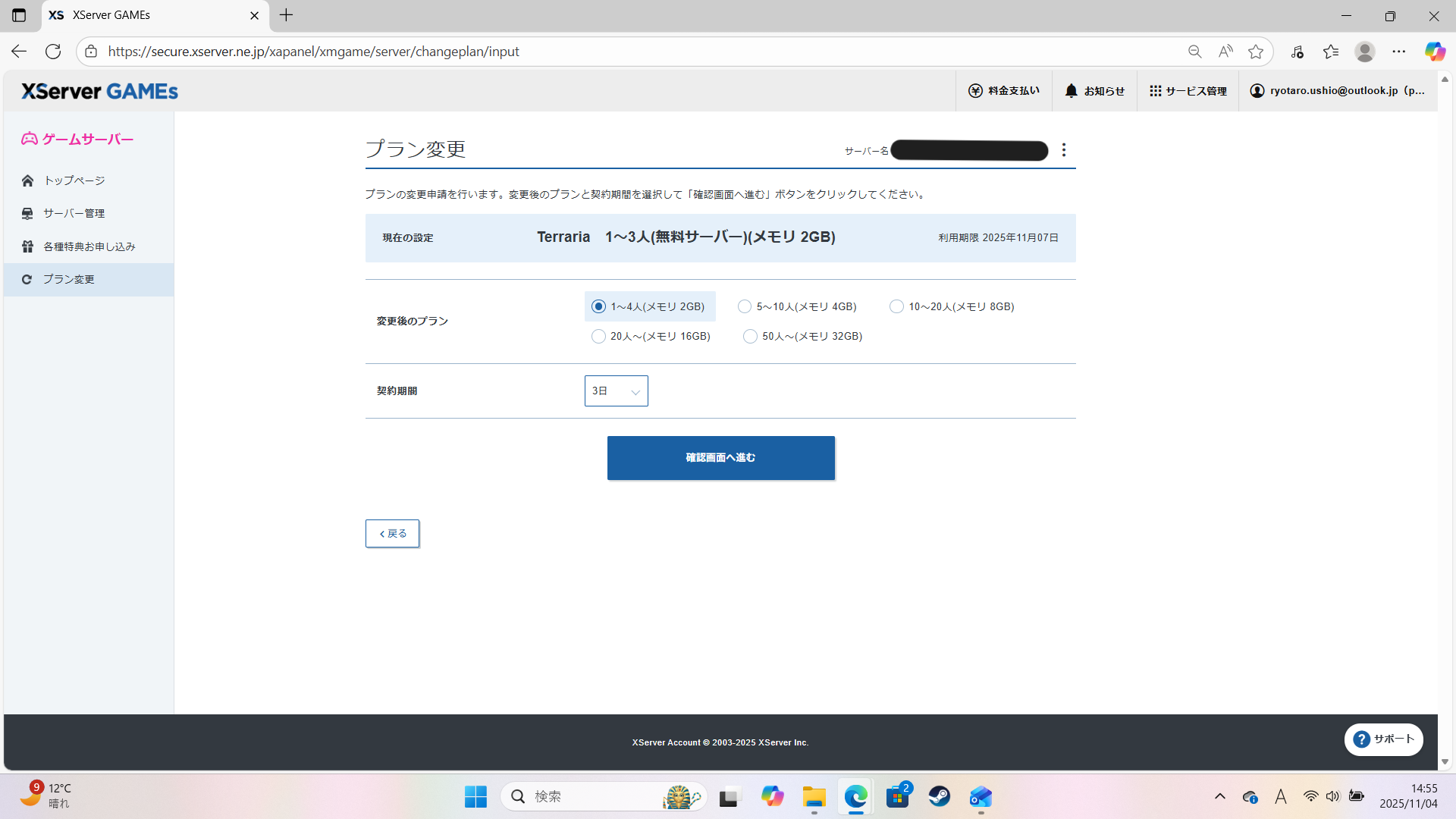Viewport: 1456px width, 819px height.
Task: Open お知らせ notifications bell
Action: (1094, 90)
